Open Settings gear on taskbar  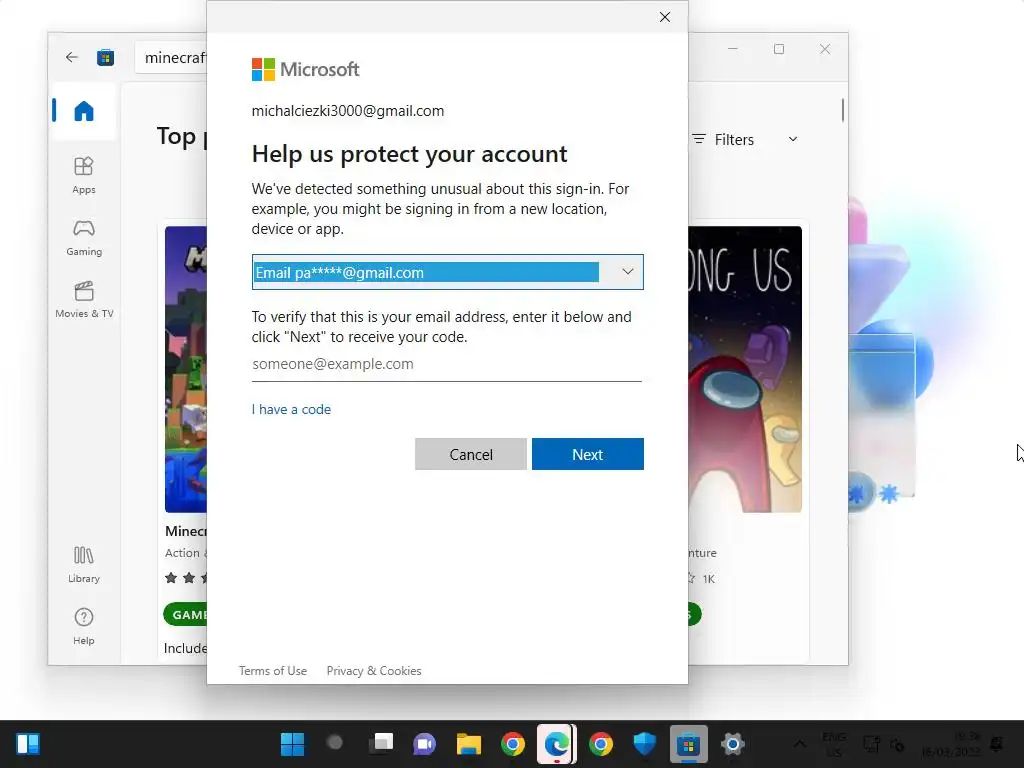tap(733, 744)
